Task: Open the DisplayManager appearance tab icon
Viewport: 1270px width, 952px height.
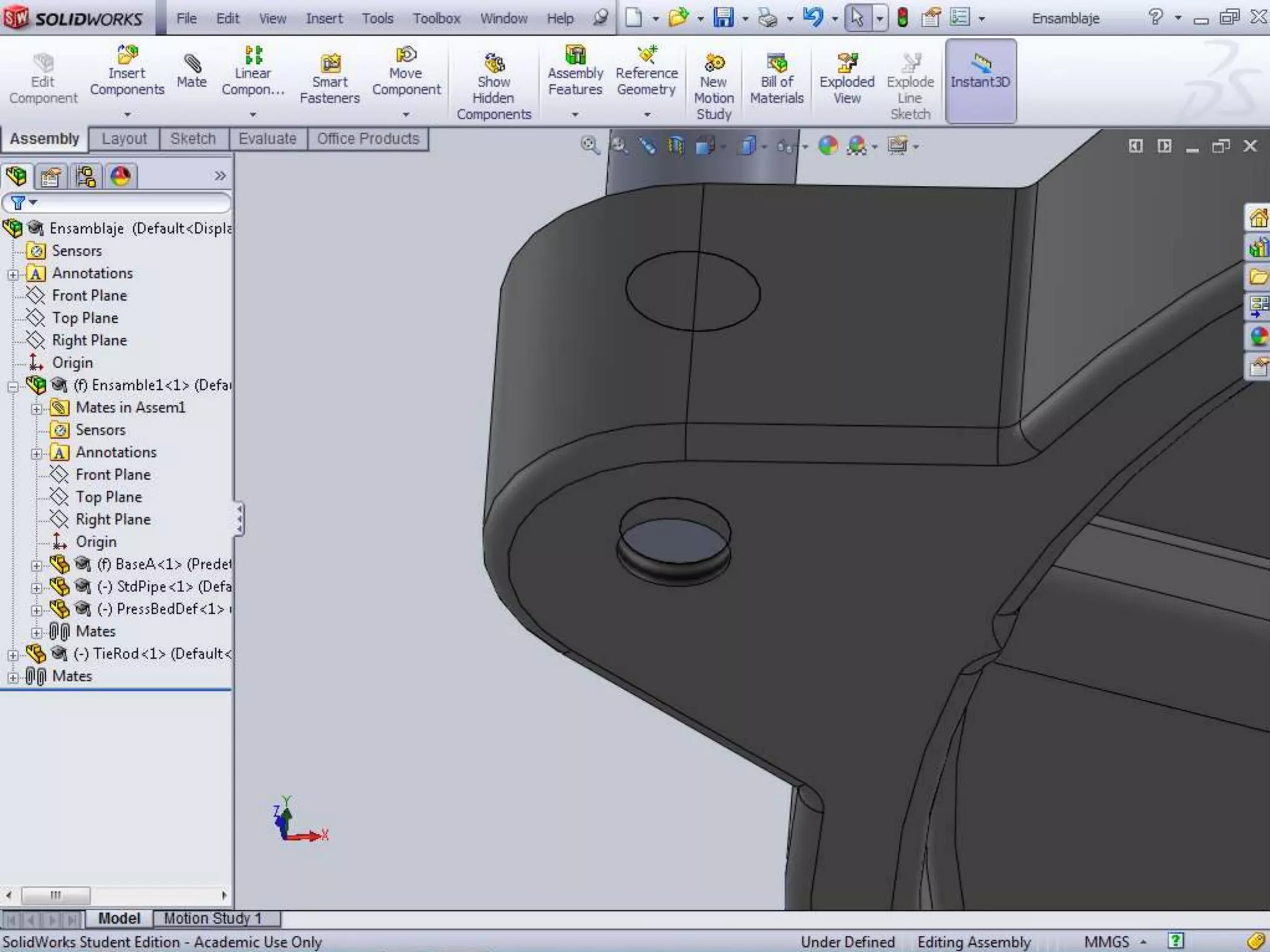Action: click(x=120, y=177)
